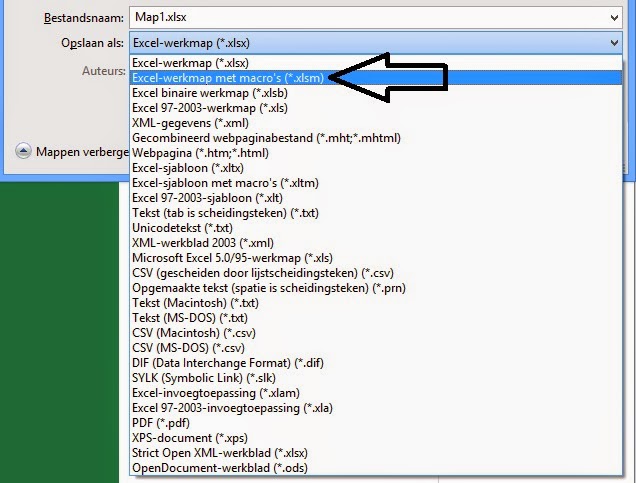Choose Excel binaire werkmap (*.xlsb)
The width and height of the screenshot is (636, 483).
click(x=376, y=93)
